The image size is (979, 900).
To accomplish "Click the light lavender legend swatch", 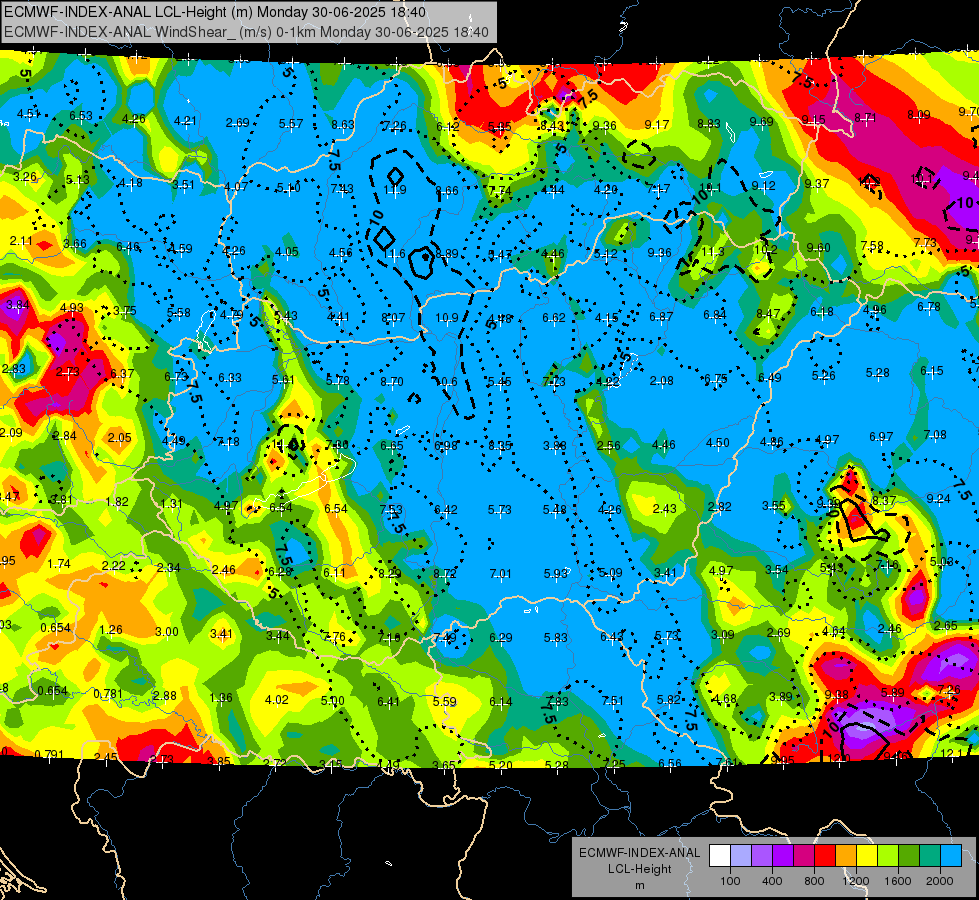I will click(x=741, y=856).
